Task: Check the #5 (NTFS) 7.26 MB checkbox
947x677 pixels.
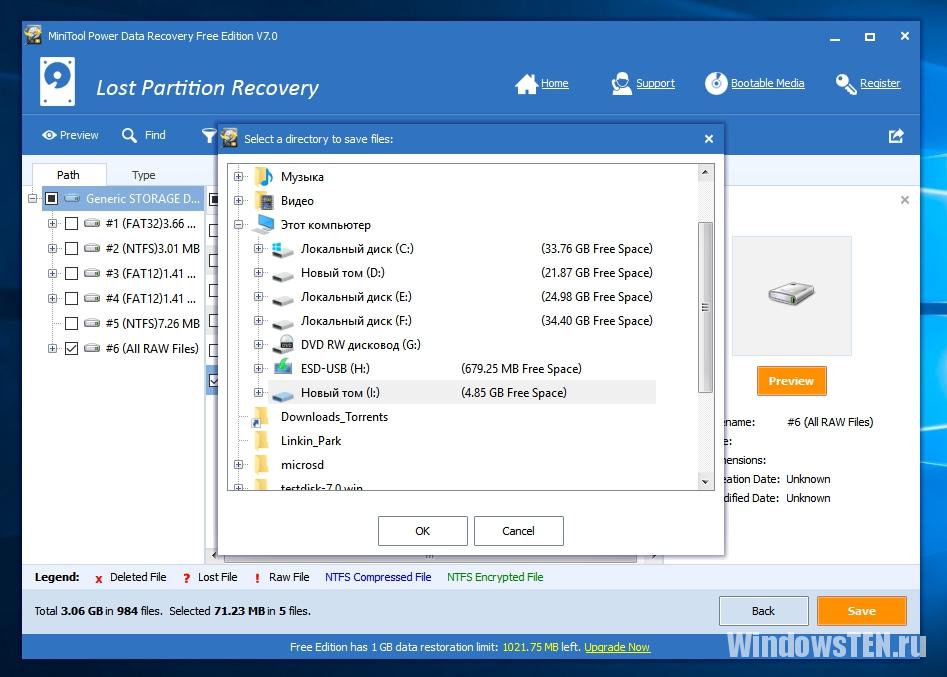Action: click(71, 324)
